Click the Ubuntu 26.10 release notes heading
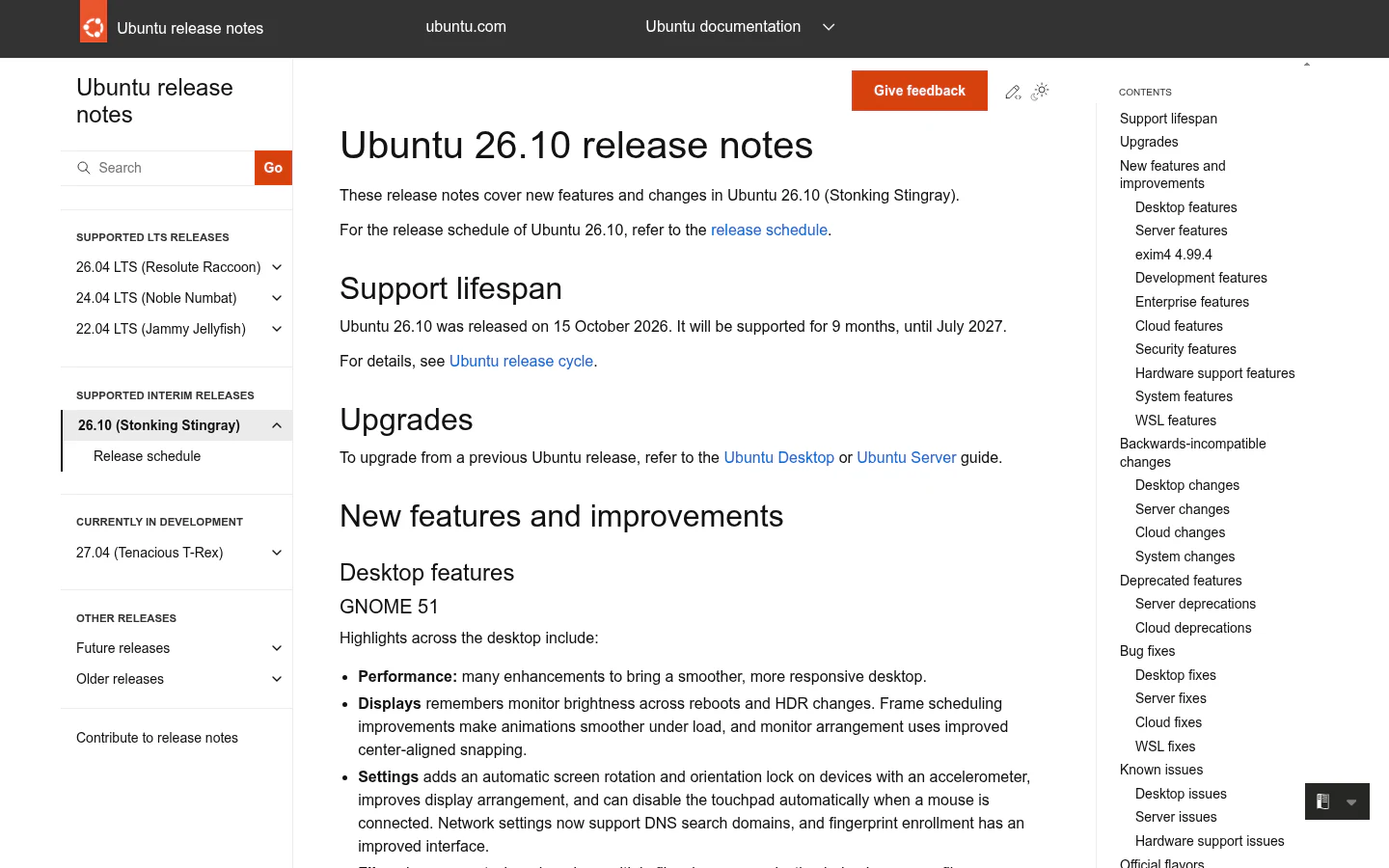This screenshot has height=868, width=1389. (576, 146)
